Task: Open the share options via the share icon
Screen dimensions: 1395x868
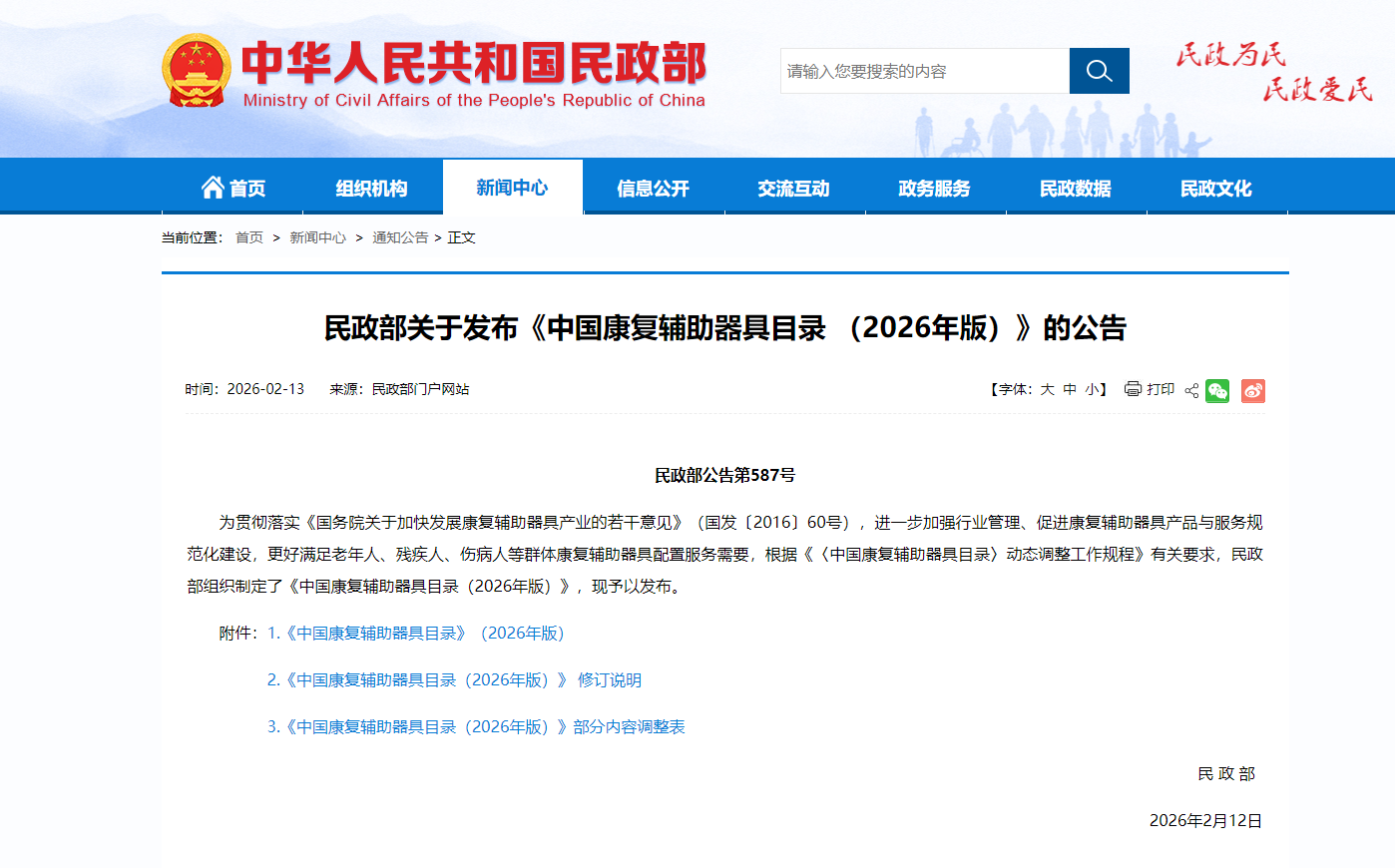Action: coord(1190,390)
